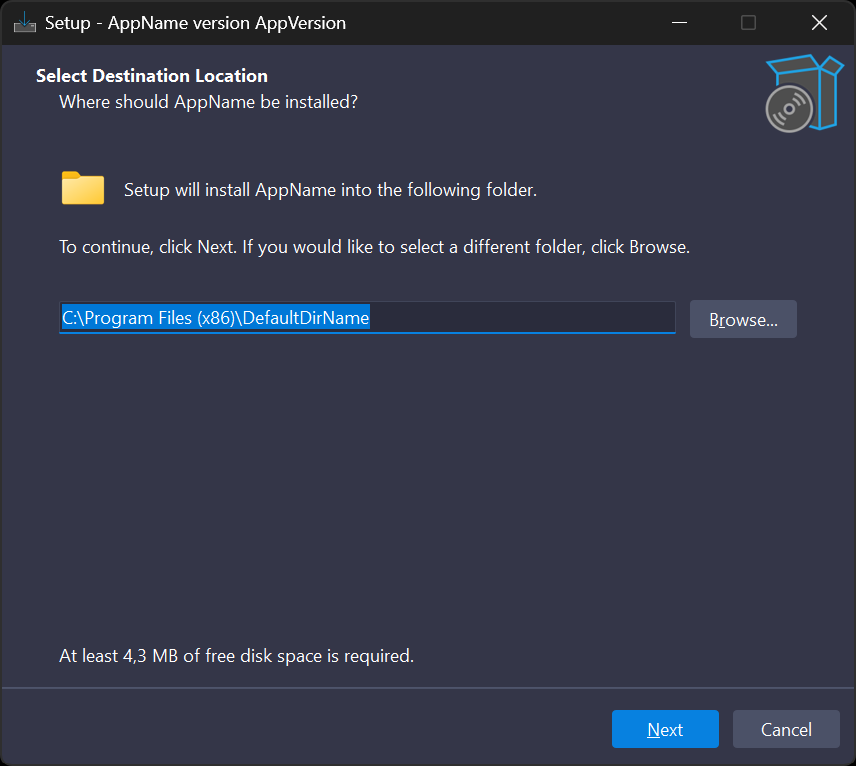The image size is (856, 766).
Task: Click the blank area right of the path text
Action: (520, 318)
